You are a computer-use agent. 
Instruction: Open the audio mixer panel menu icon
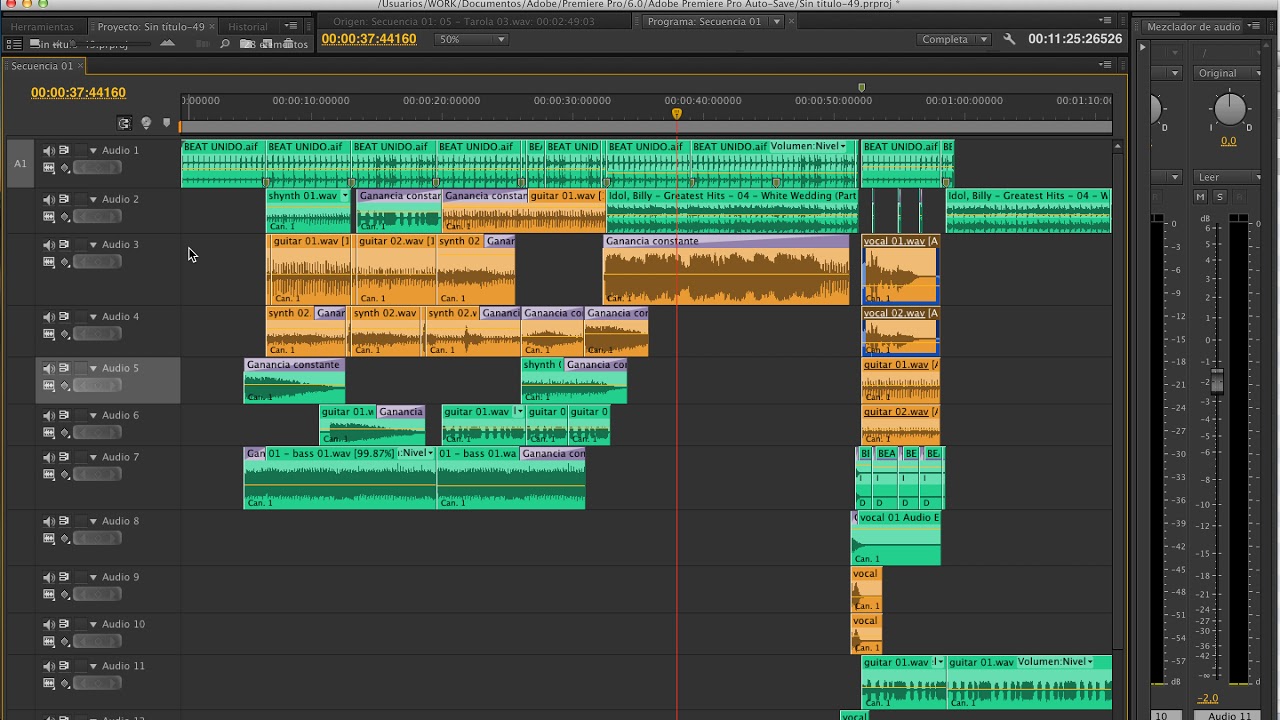(x=1255, y=27)
